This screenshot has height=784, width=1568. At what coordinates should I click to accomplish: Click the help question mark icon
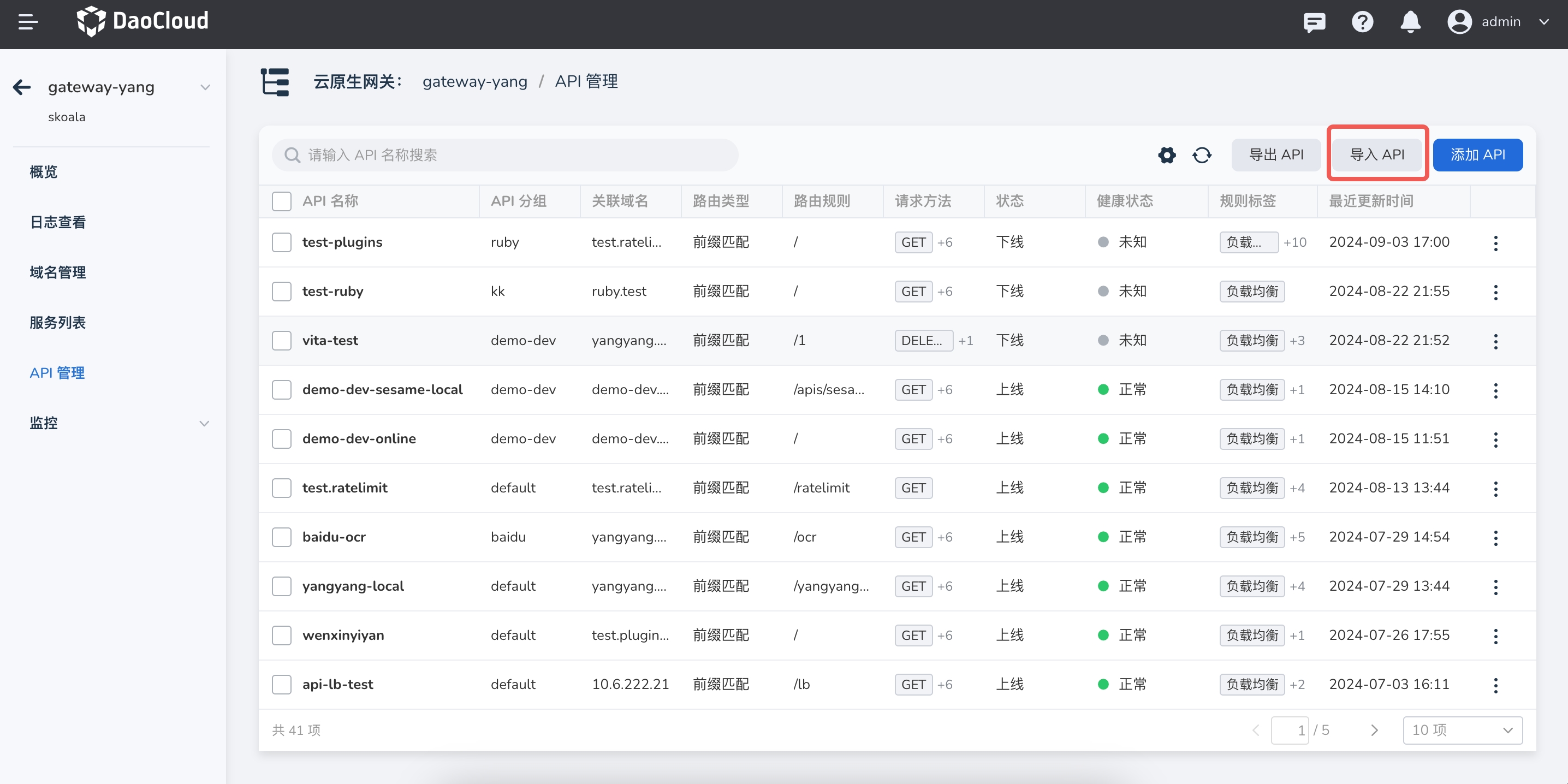tap(1362, 22)
